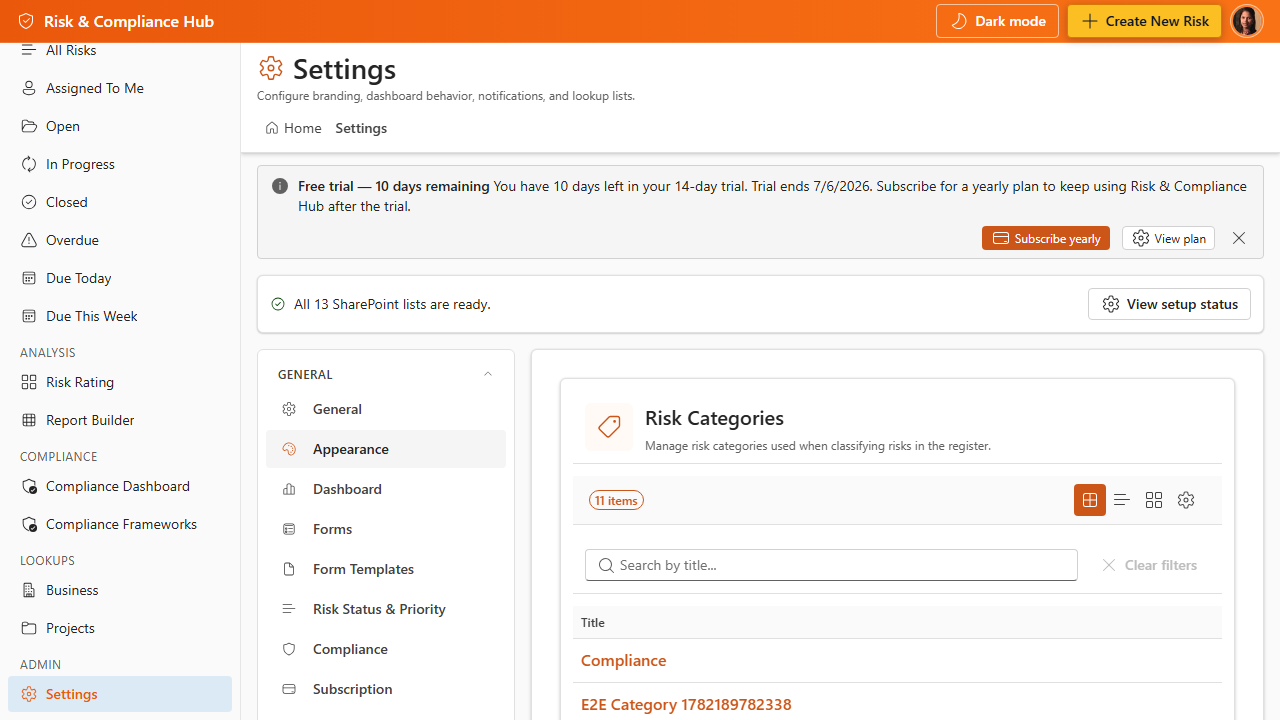The width and height of the screenshot is (1280, 720).
Task: Click the Home breadcrumb link
Action: pyautogui.click(x=293, y=128)
